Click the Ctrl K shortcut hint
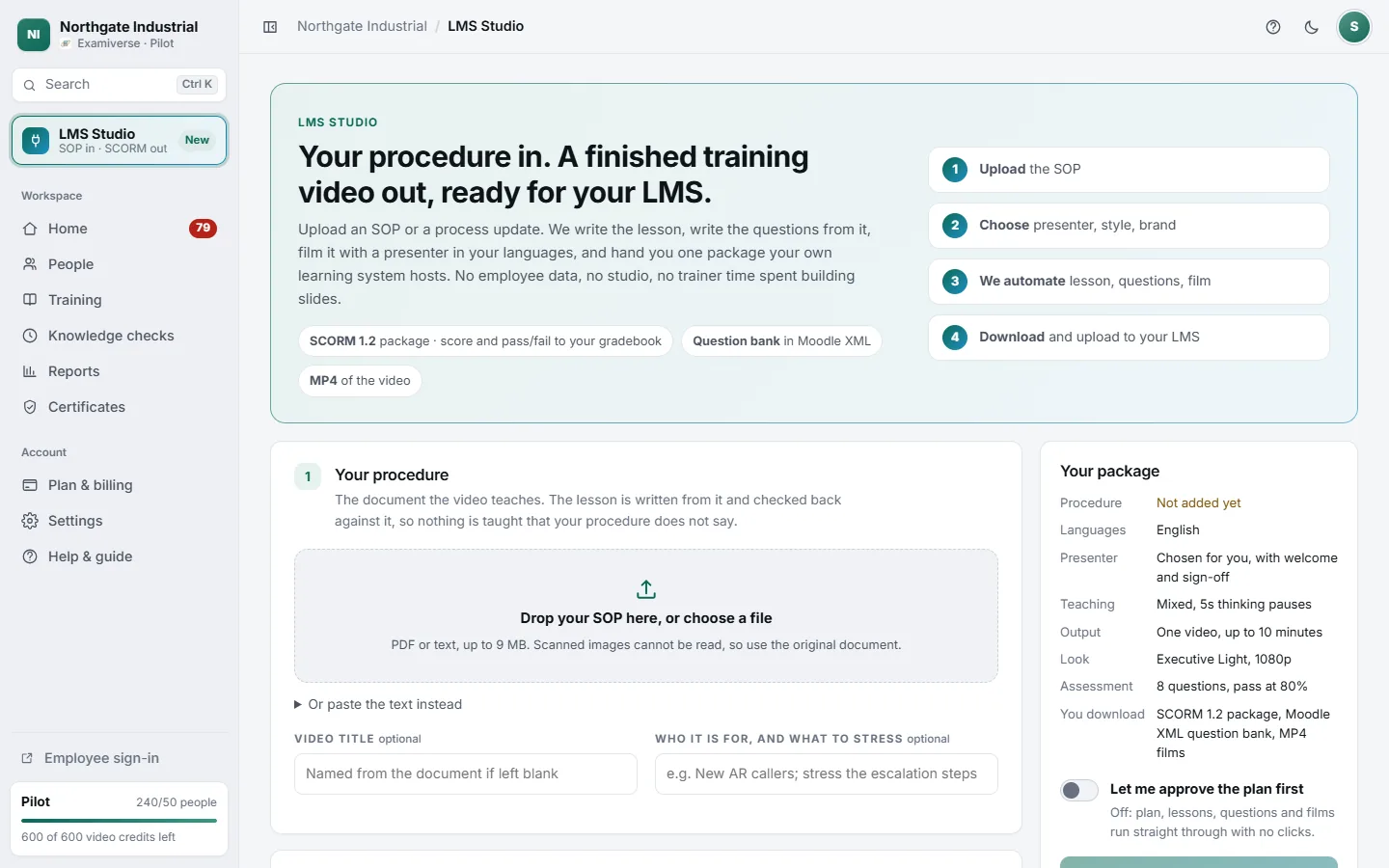Image resolution: width=1389 pixels, height=868 pixels. pos(198,85)
